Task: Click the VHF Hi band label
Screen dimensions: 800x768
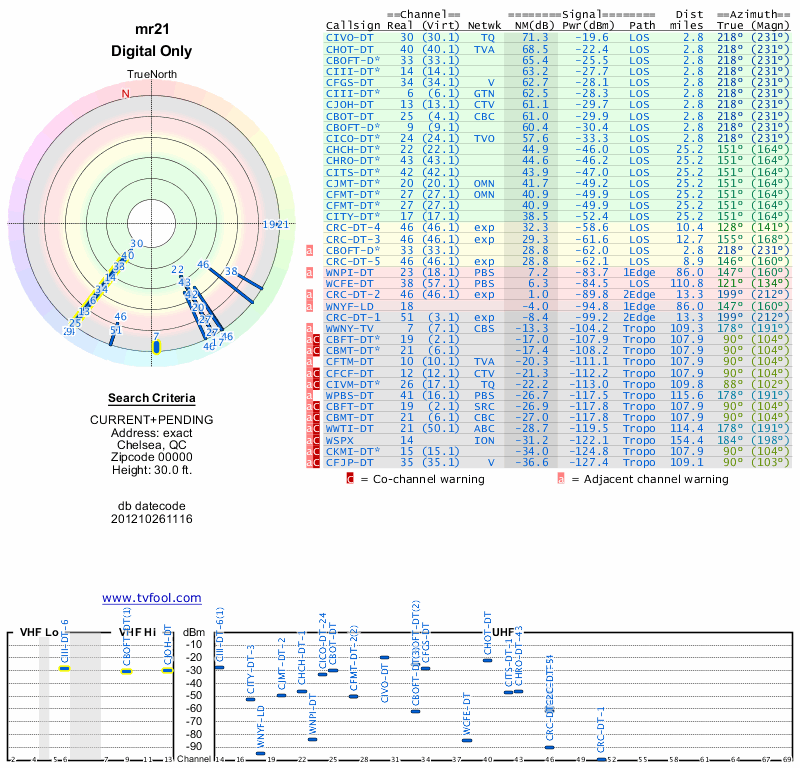Action: click(137, 632)
